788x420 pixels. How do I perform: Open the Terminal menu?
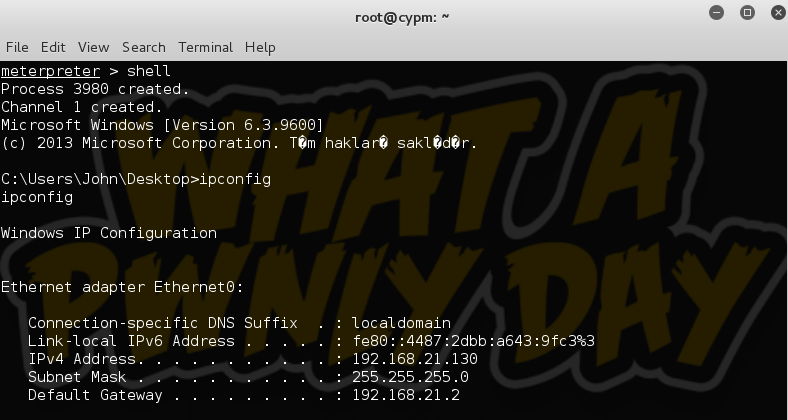pos(206,47)
